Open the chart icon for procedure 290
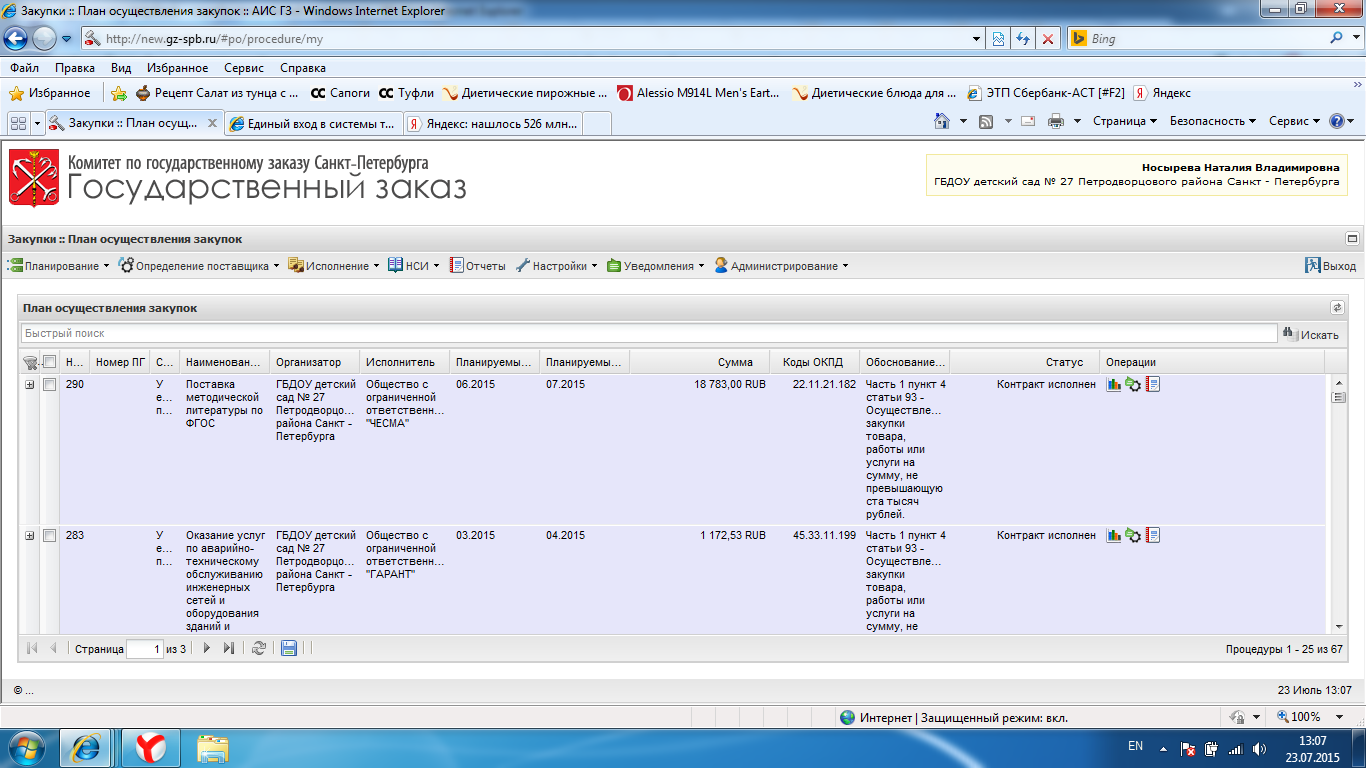 (1114, 384)
